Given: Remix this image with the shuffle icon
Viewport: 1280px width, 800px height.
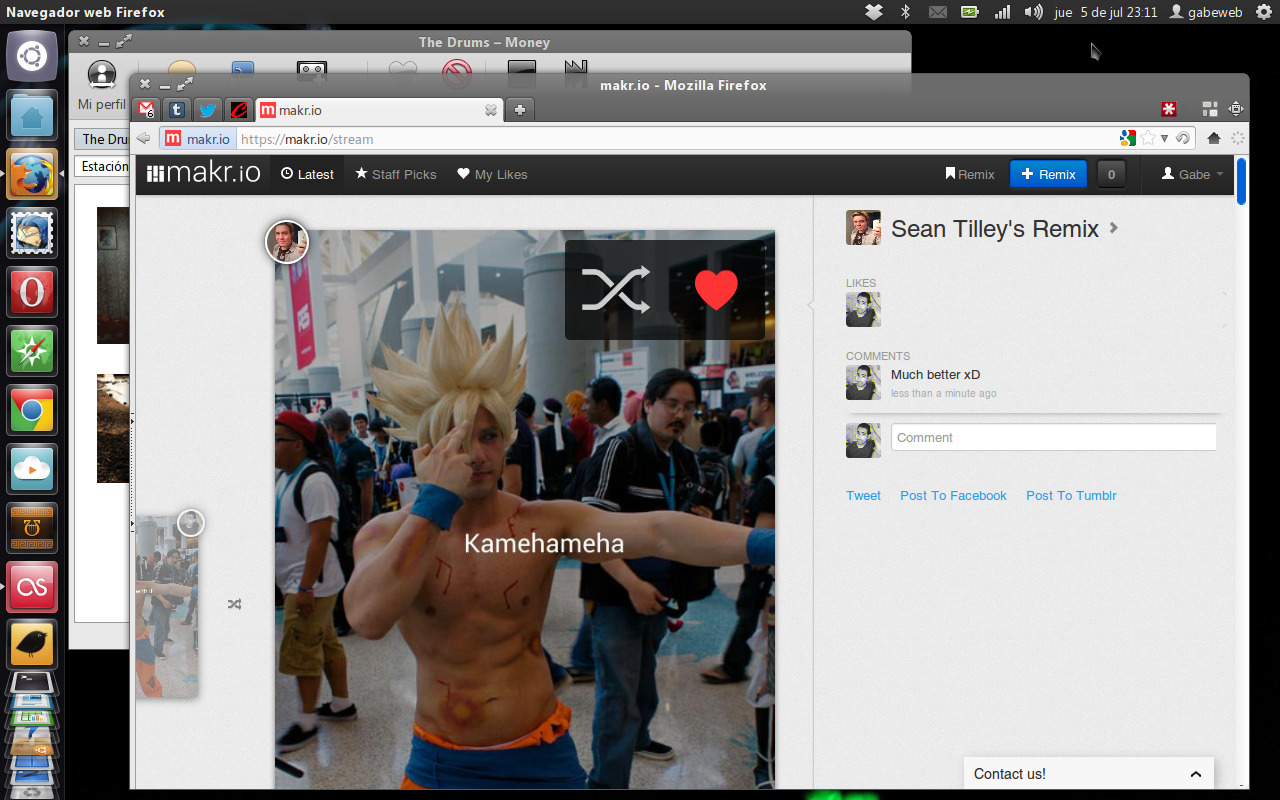Looking at the screenshot, I should click(x=615, y=290).
